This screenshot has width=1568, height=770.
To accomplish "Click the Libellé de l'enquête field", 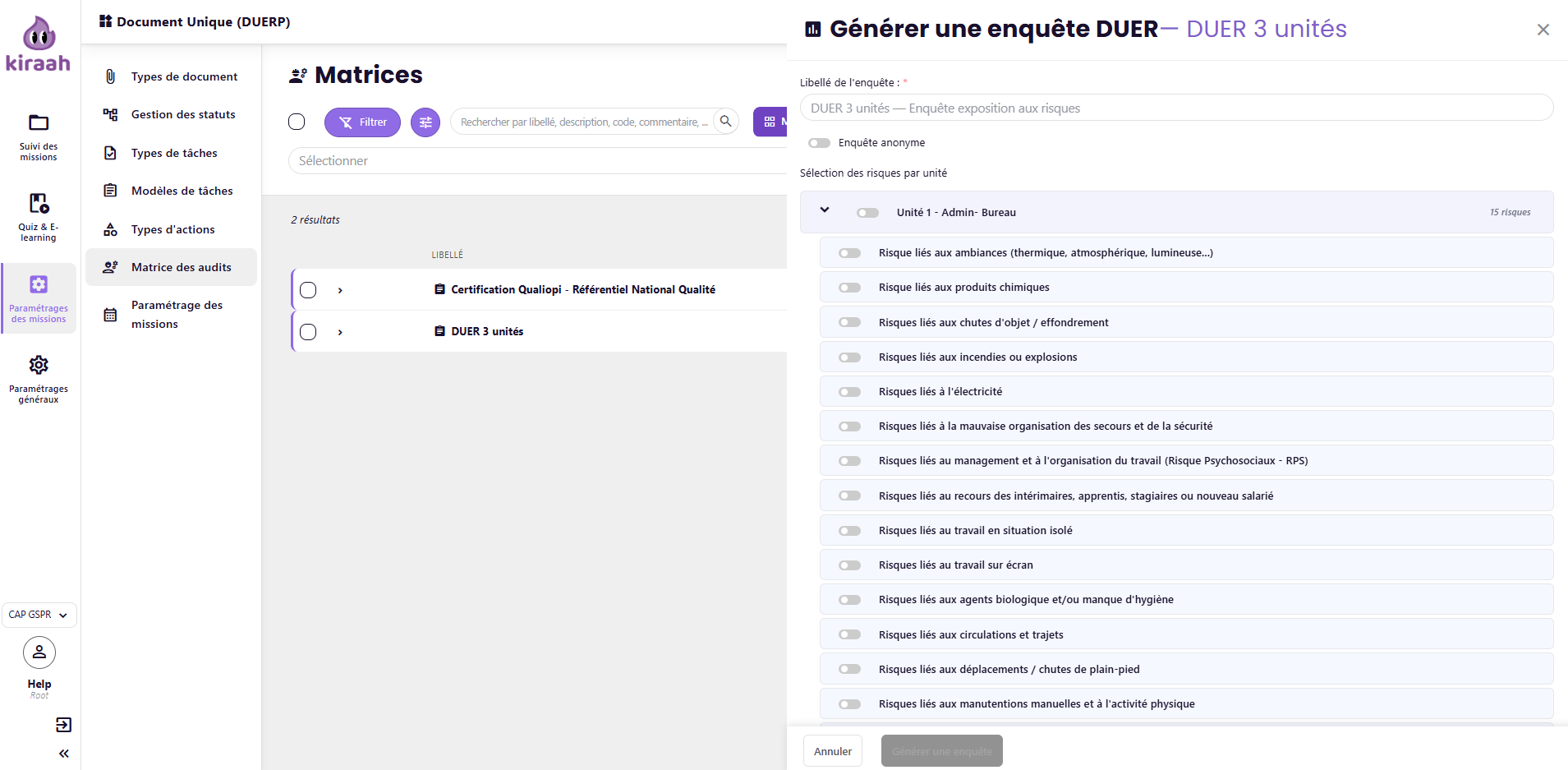I will 1176,108.
